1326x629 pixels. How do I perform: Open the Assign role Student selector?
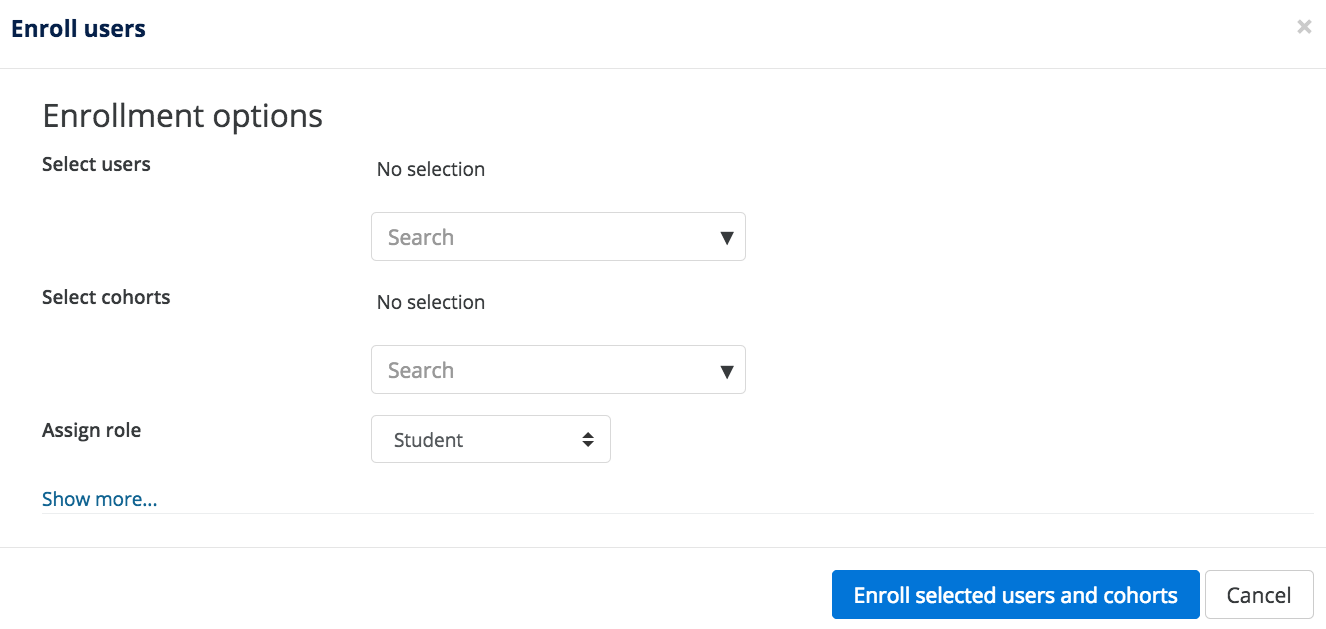(x=491, y=439)
